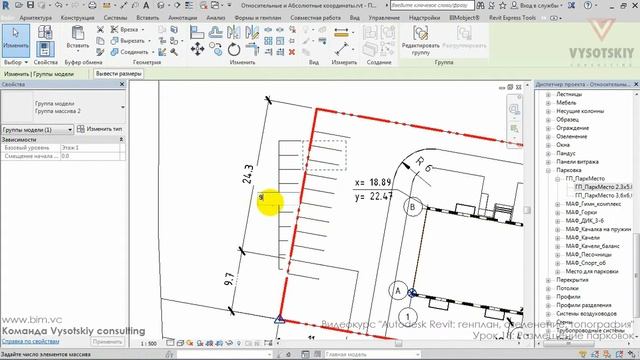Click the Смещение начала value field 0.0

[x=90, y=156]
